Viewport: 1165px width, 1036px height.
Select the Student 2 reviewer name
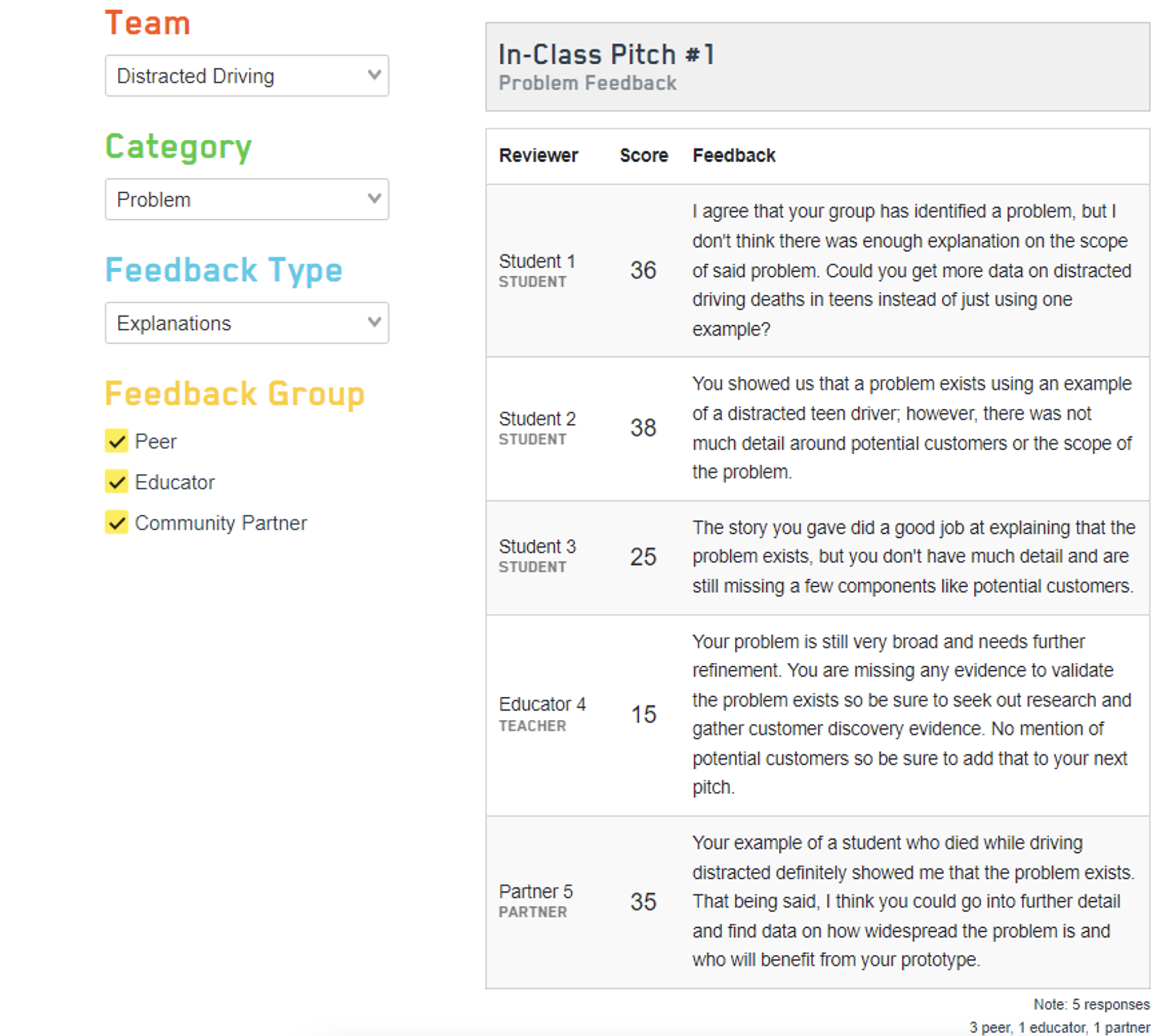537,419
